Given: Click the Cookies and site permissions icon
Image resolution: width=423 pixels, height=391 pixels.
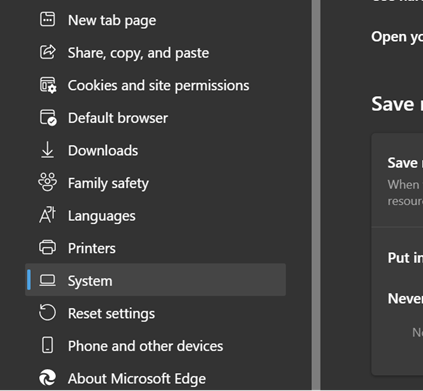Looking at the screenshot, I should (x=48, y=85).
